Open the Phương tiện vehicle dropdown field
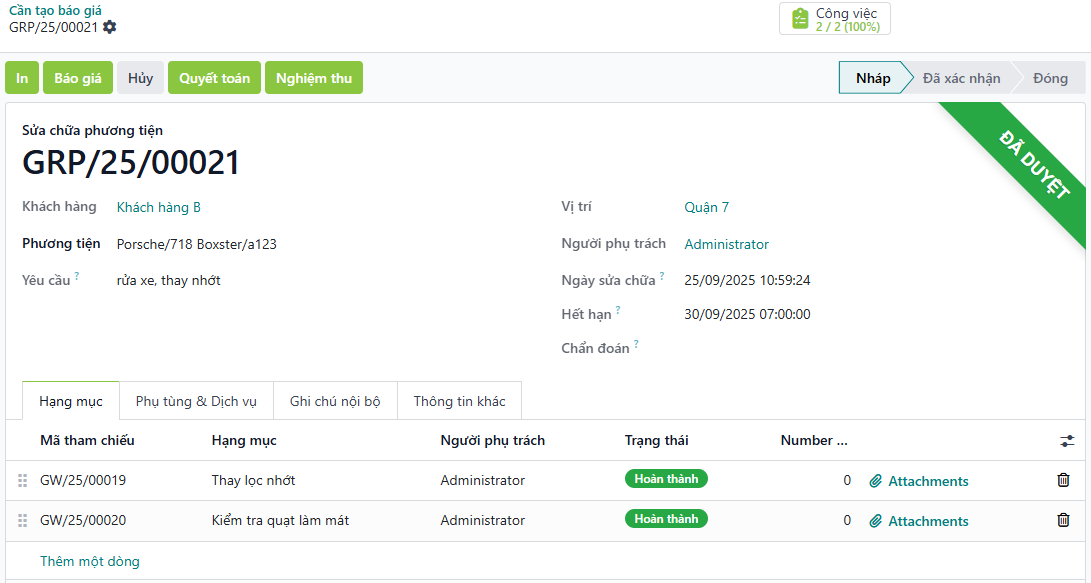 [300, 244]
